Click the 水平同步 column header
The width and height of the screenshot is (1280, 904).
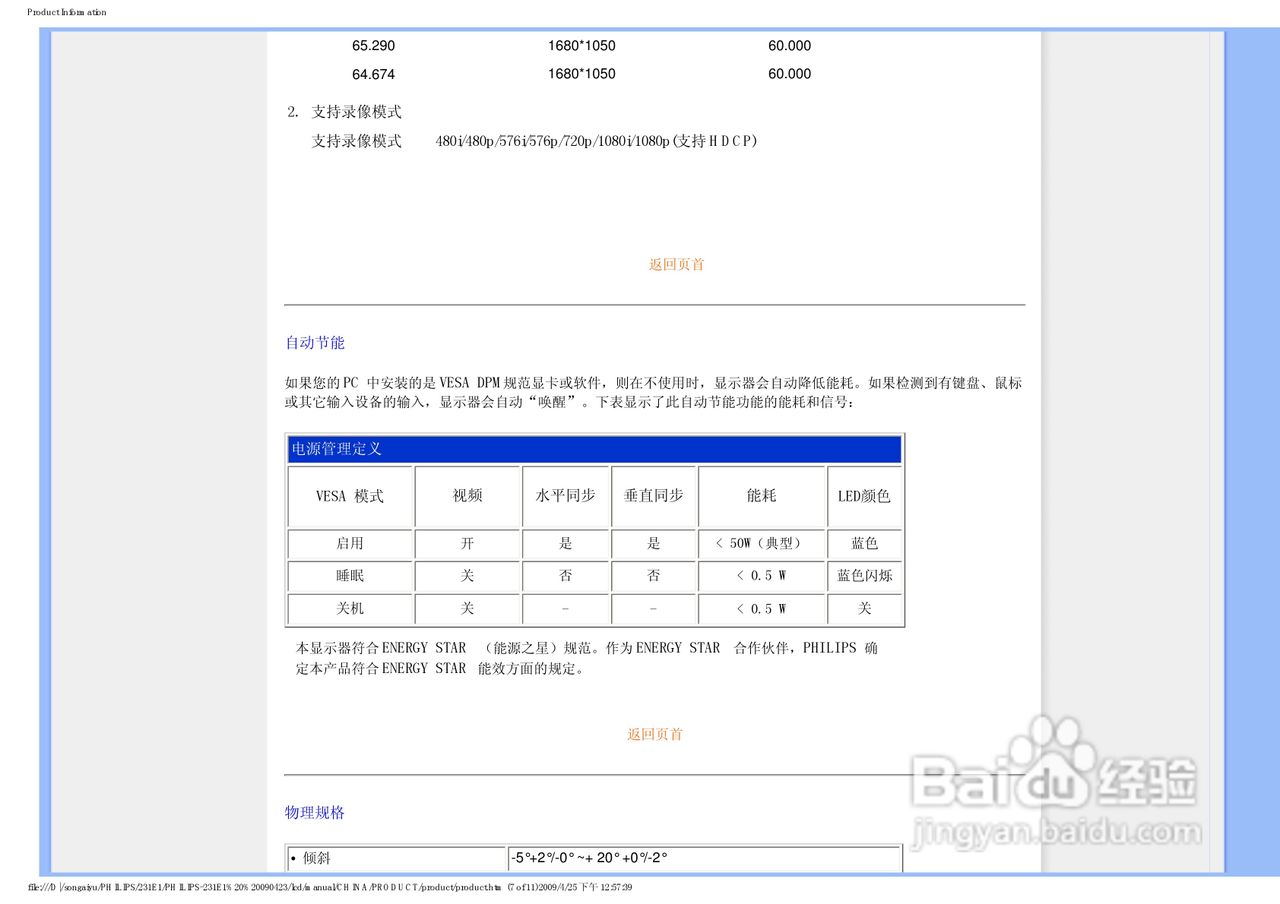(565, 496)
